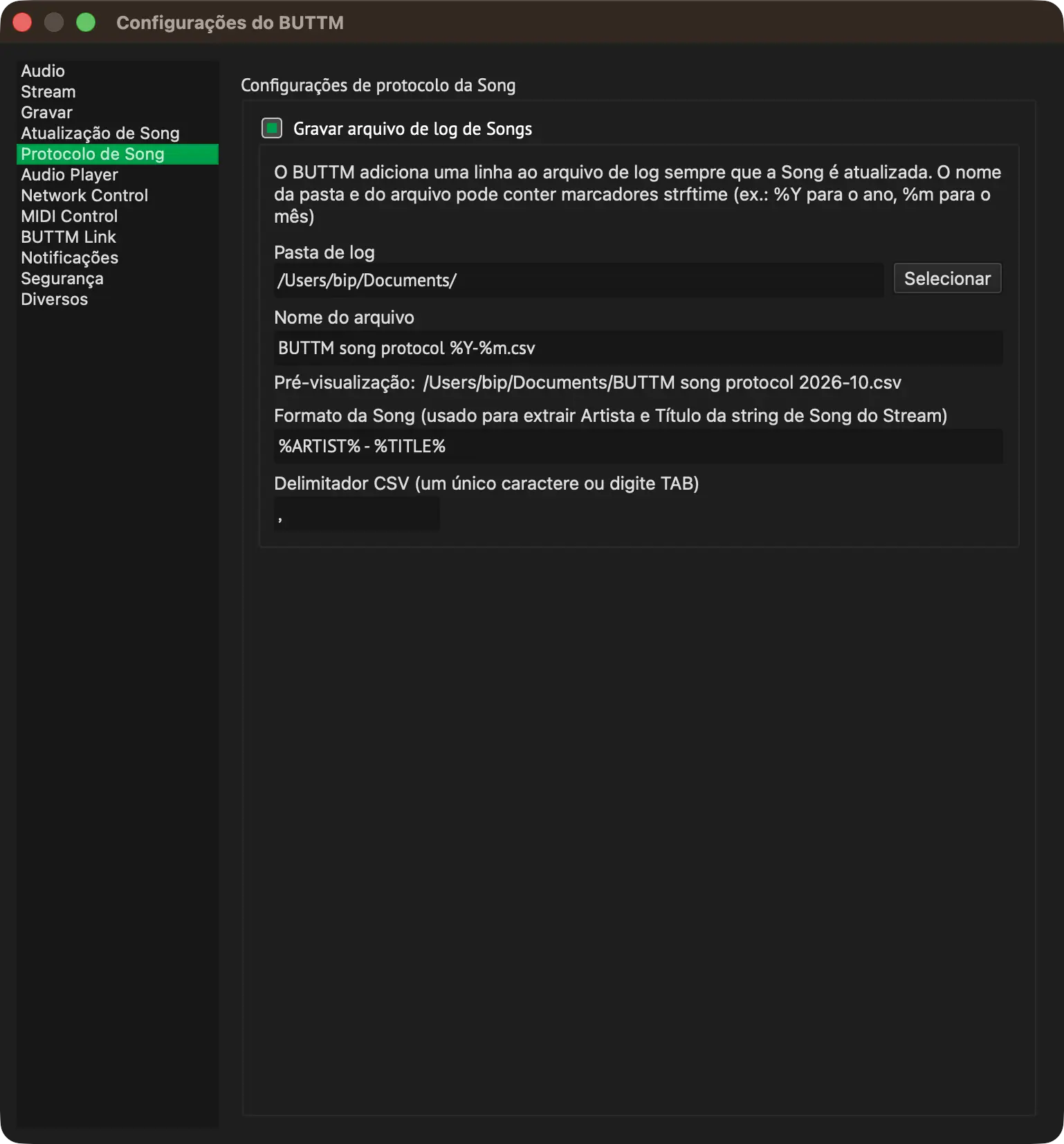Click the Selecionar folder button

947,279
